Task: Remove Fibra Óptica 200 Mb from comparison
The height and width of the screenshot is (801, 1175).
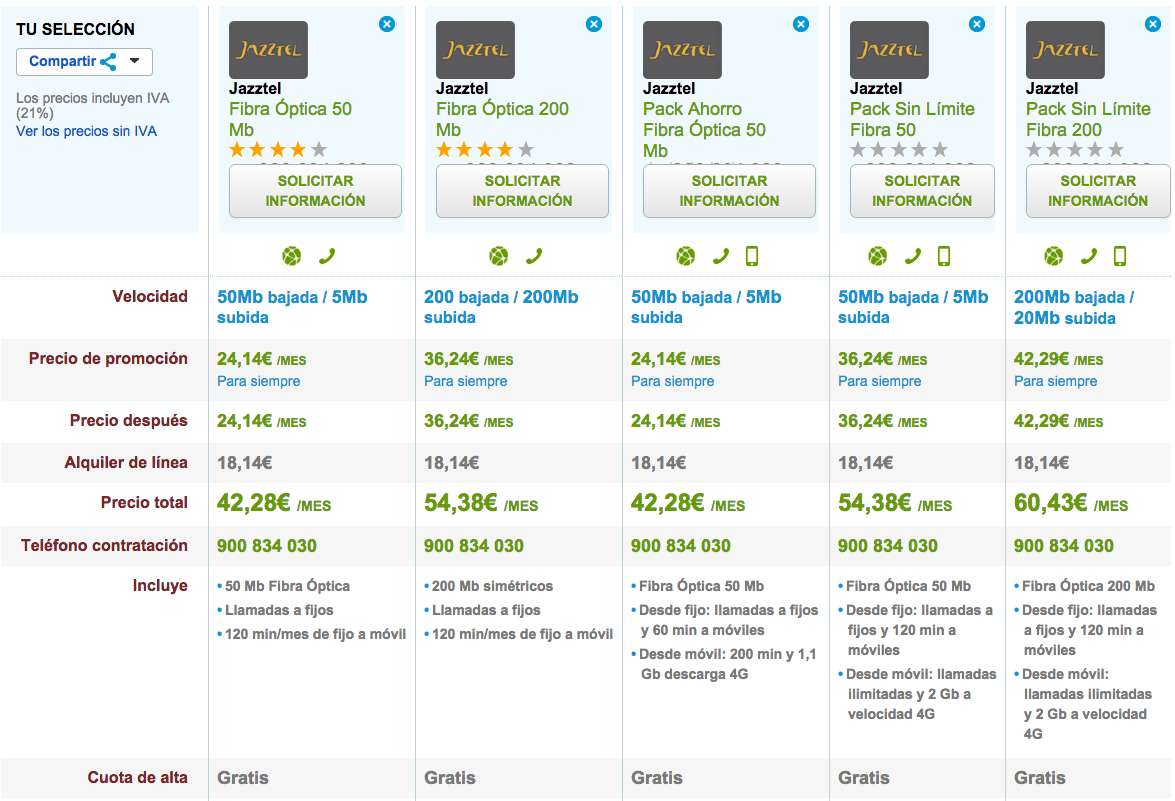Action: 593,24
